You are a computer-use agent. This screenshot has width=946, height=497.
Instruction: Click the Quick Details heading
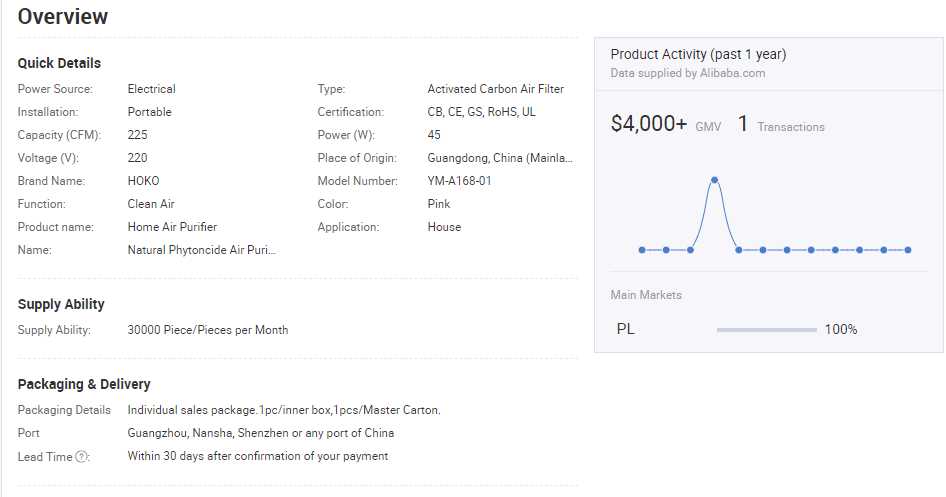tap(59, 63)
